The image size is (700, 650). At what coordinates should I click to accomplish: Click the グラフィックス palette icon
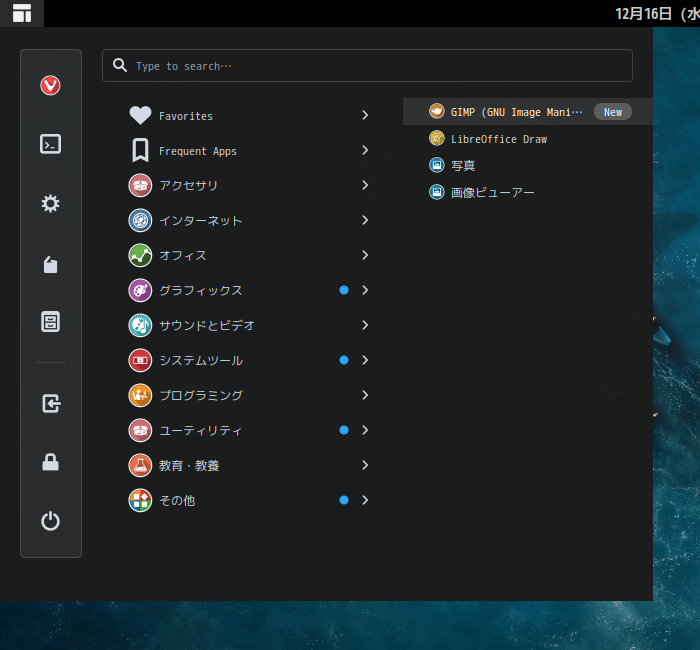pos(140,290)
